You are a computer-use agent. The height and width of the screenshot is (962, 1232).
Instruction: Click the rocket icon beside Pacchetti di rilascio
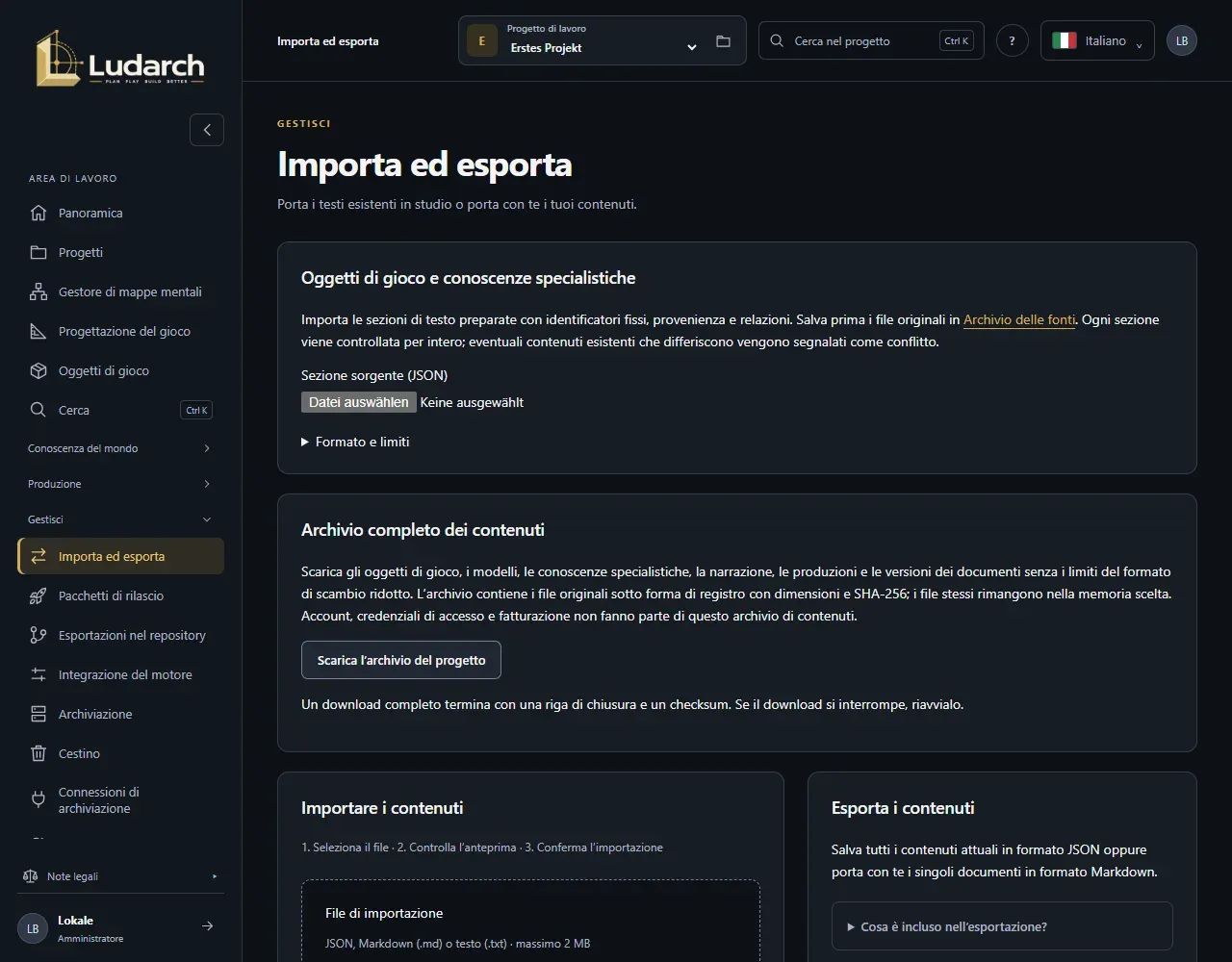coord(38,595)
